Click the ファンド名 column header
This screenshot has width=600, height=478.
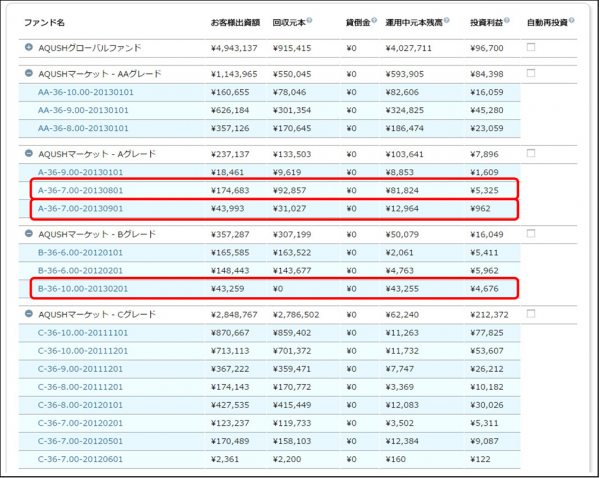click(44, 23)
